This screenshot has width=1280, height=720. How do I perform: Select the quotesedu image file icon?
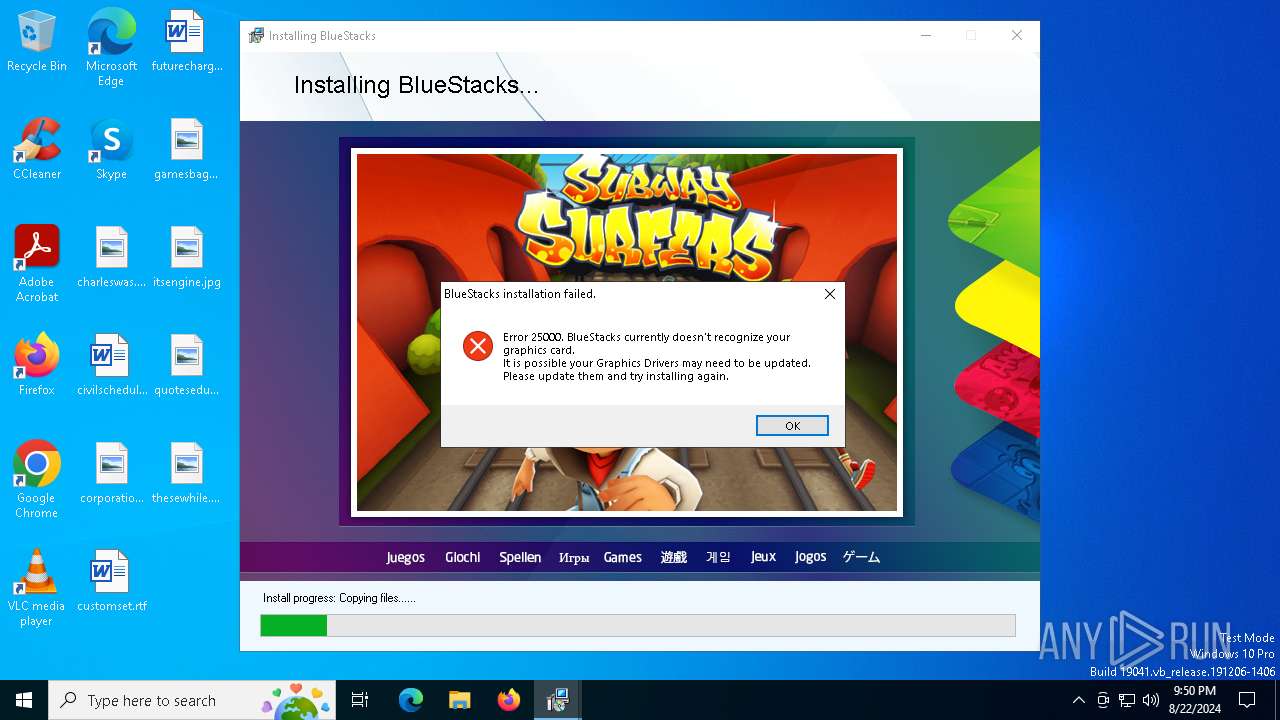pos(187,366)
